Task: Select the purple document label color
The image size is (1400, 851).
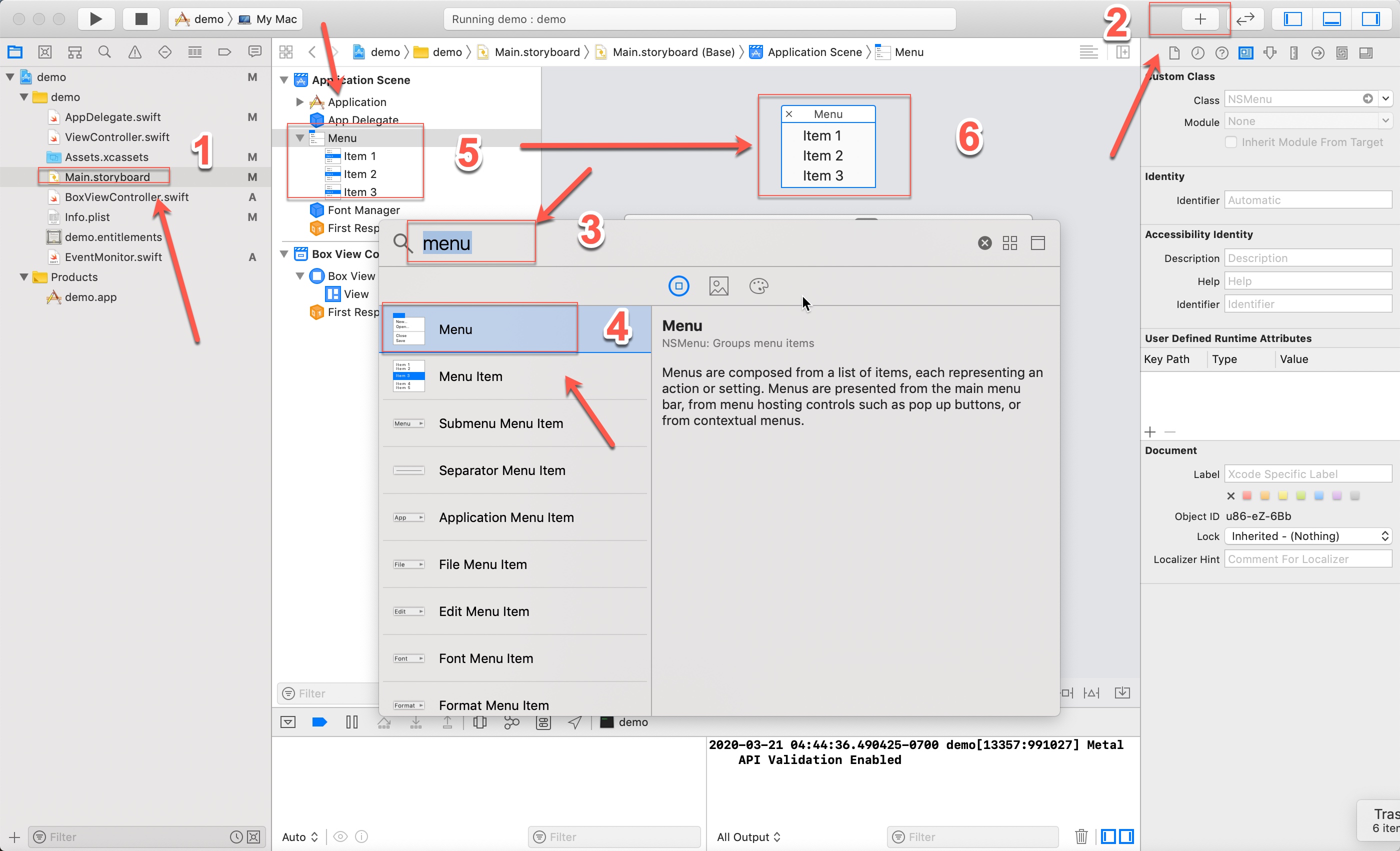Action: click(x=1337, y=495)
